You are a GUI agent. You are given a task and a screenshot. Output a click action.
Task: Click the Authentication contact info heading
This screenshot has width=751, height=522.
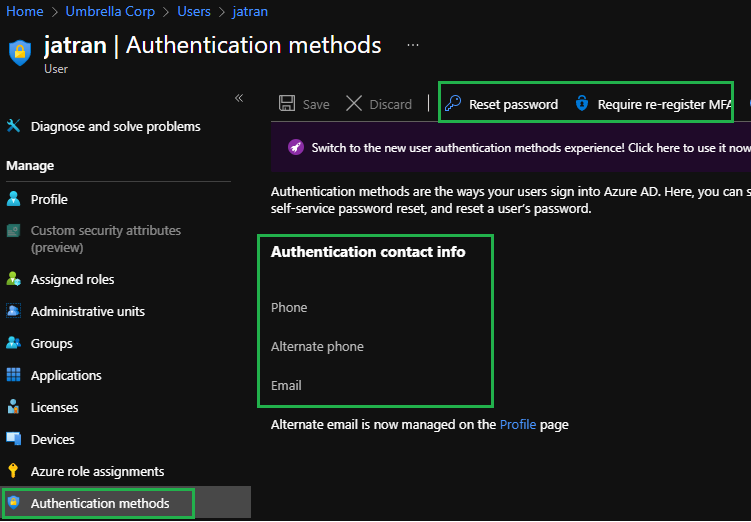tap(368, 252)
